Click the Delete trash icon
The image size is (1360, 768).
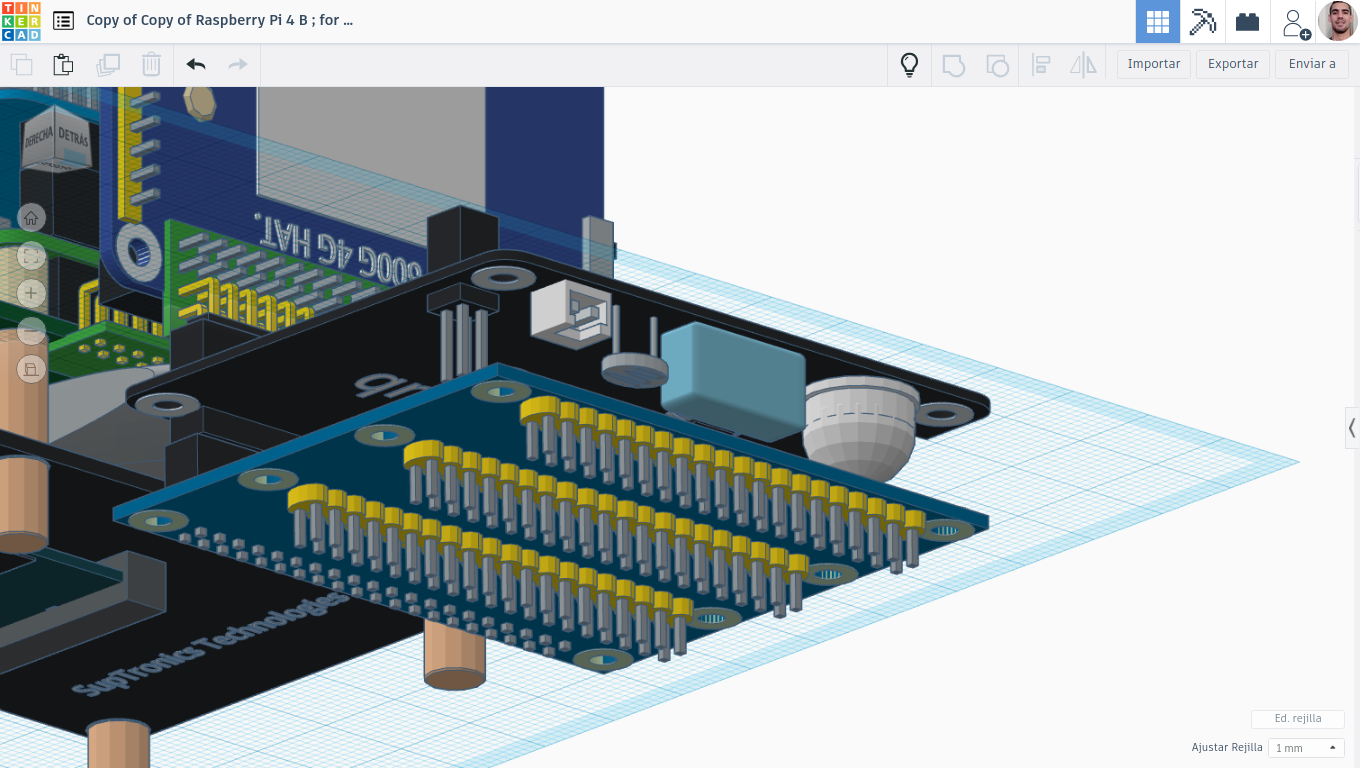151,65
